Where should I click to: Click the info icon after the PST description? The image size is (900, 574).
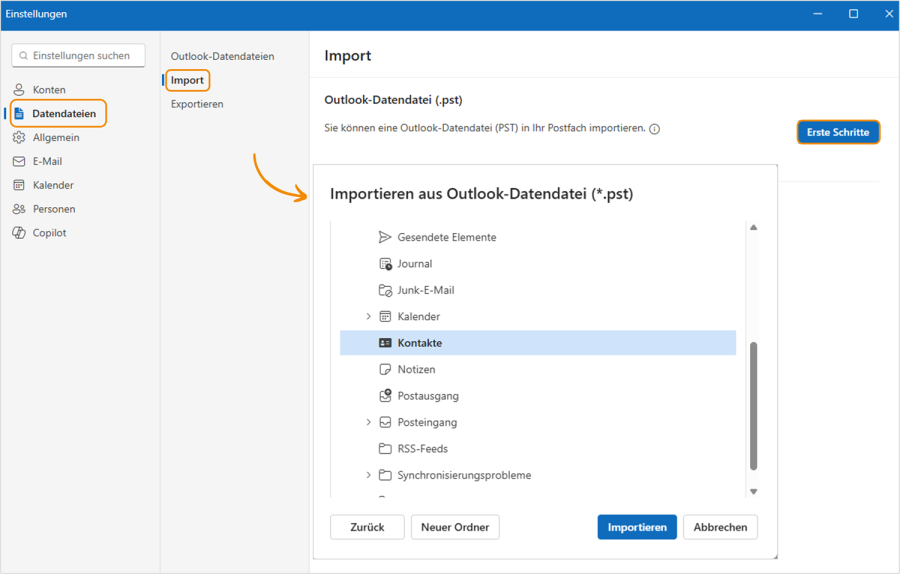(x=654, y=129)
